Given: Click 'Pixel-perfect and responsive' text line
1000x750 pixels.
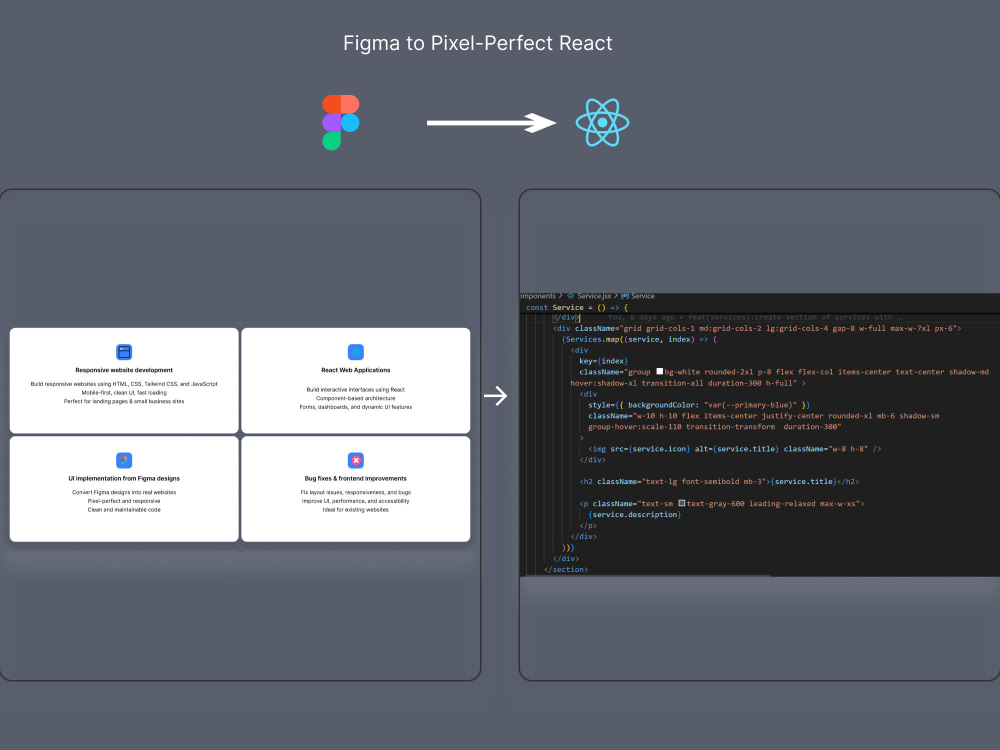Looking at the screenshot, I should click(124, 501).
